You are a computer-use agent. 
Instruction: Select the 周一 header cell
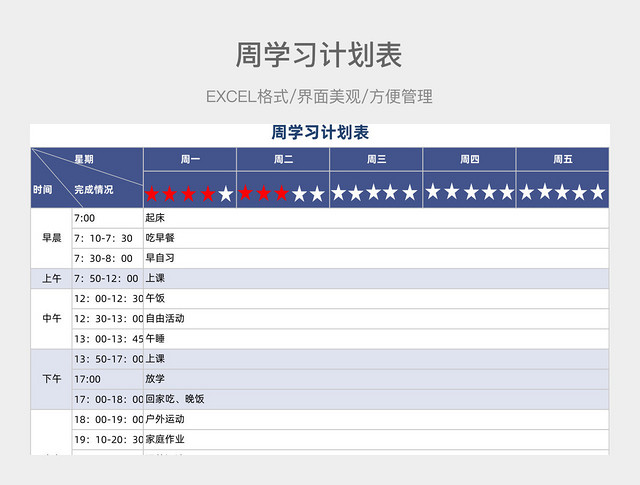coord(190,159)
